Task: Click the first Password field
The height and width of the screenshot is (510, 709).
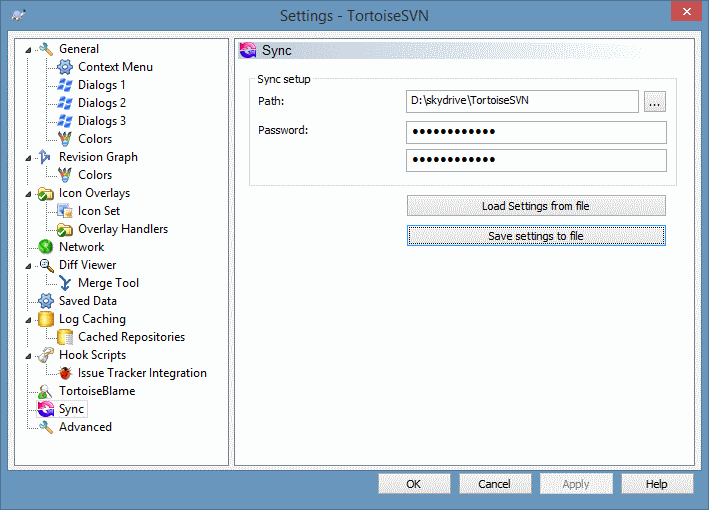Action: pos(536,132)
